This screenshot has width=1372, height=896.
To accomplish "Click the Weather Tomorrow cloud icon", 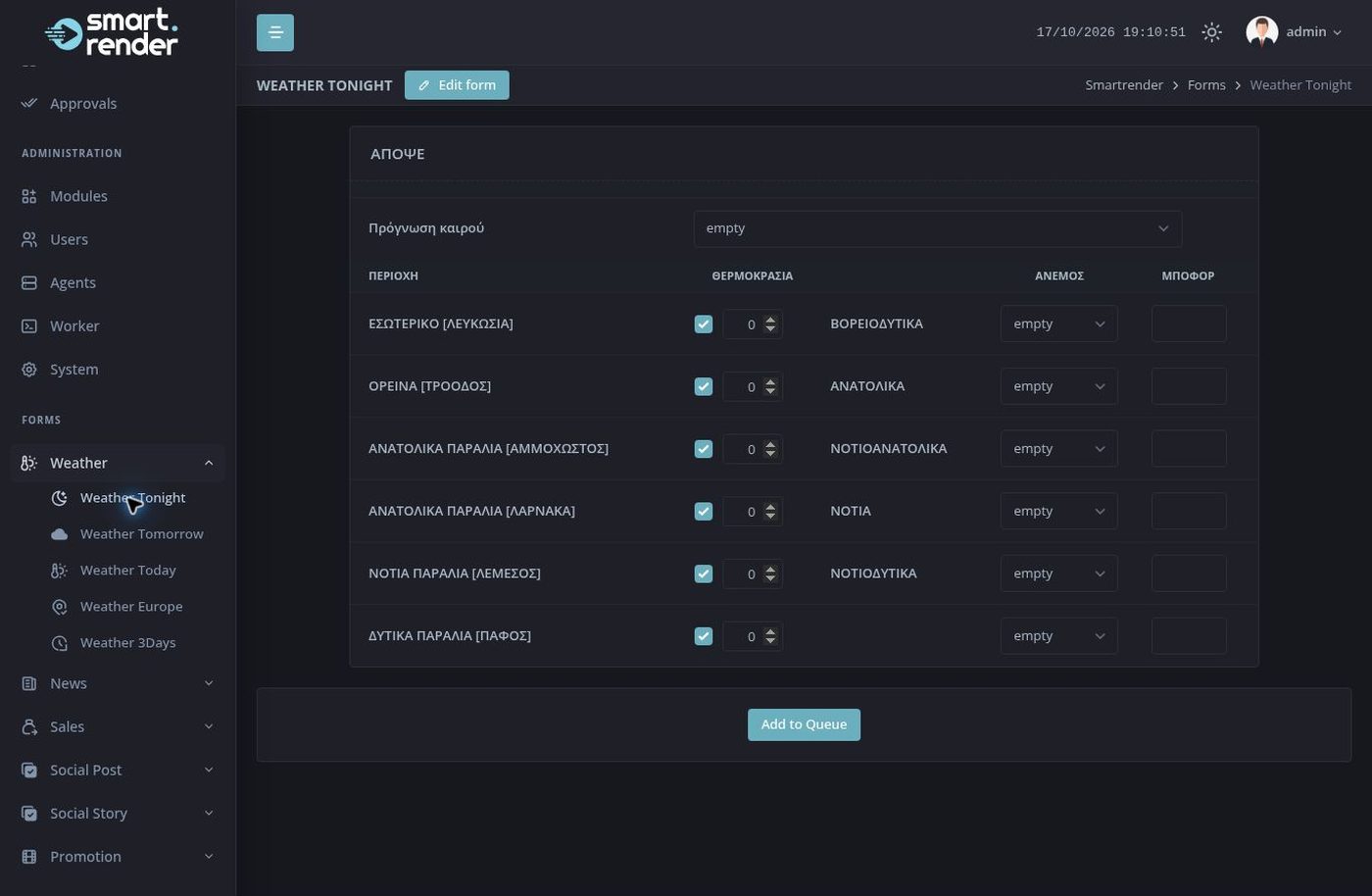I will tap(60, 534).
